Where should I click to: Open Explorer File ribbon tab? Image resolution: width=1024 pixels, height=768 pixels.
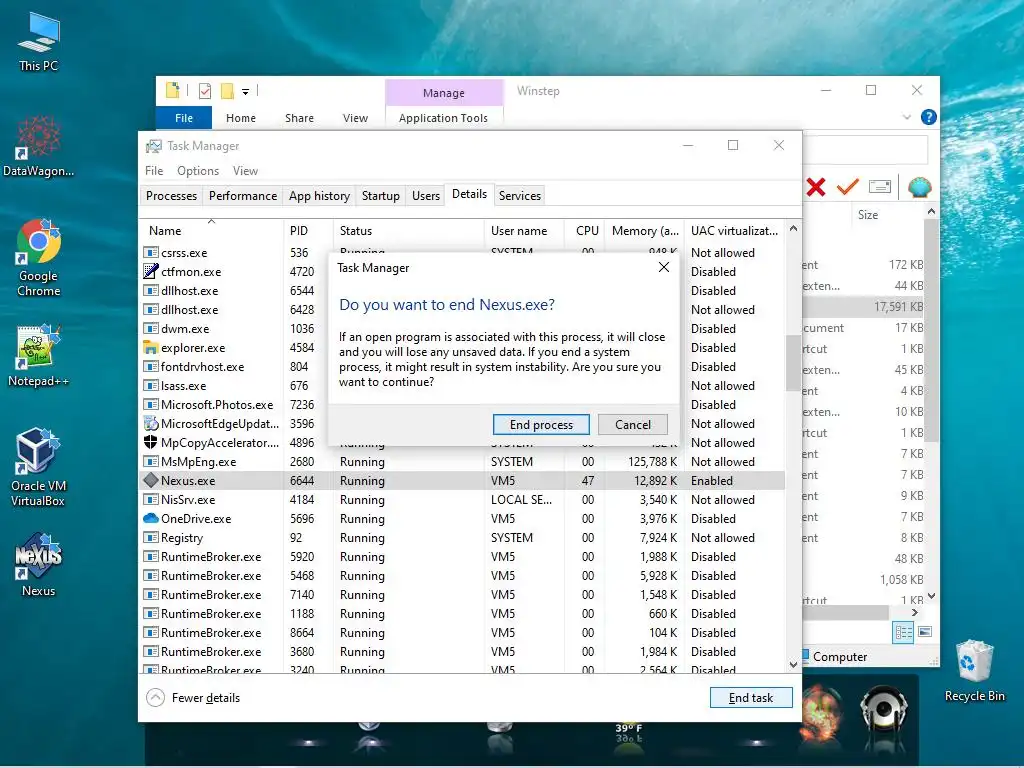pos(184,118)
